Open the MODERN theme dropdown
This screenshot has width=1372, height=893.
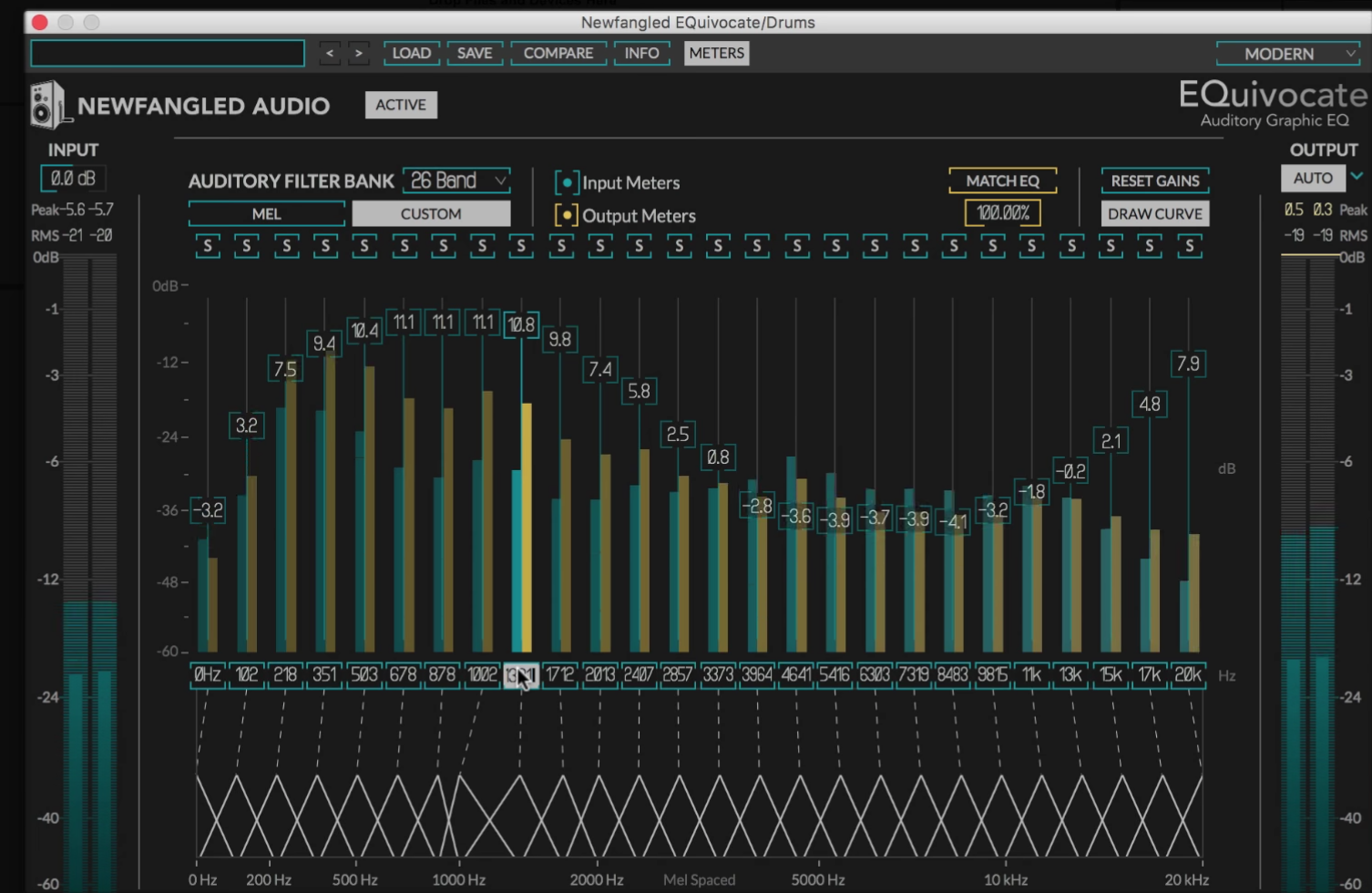(x=1288, y=54)
